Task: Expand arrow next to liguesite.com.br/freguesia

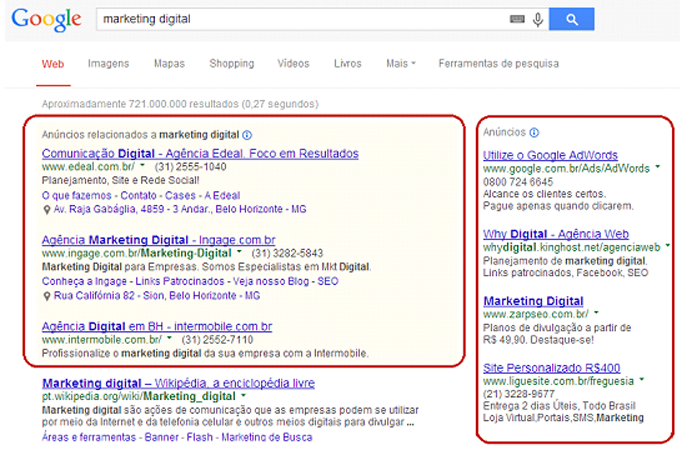Action: 641,380
